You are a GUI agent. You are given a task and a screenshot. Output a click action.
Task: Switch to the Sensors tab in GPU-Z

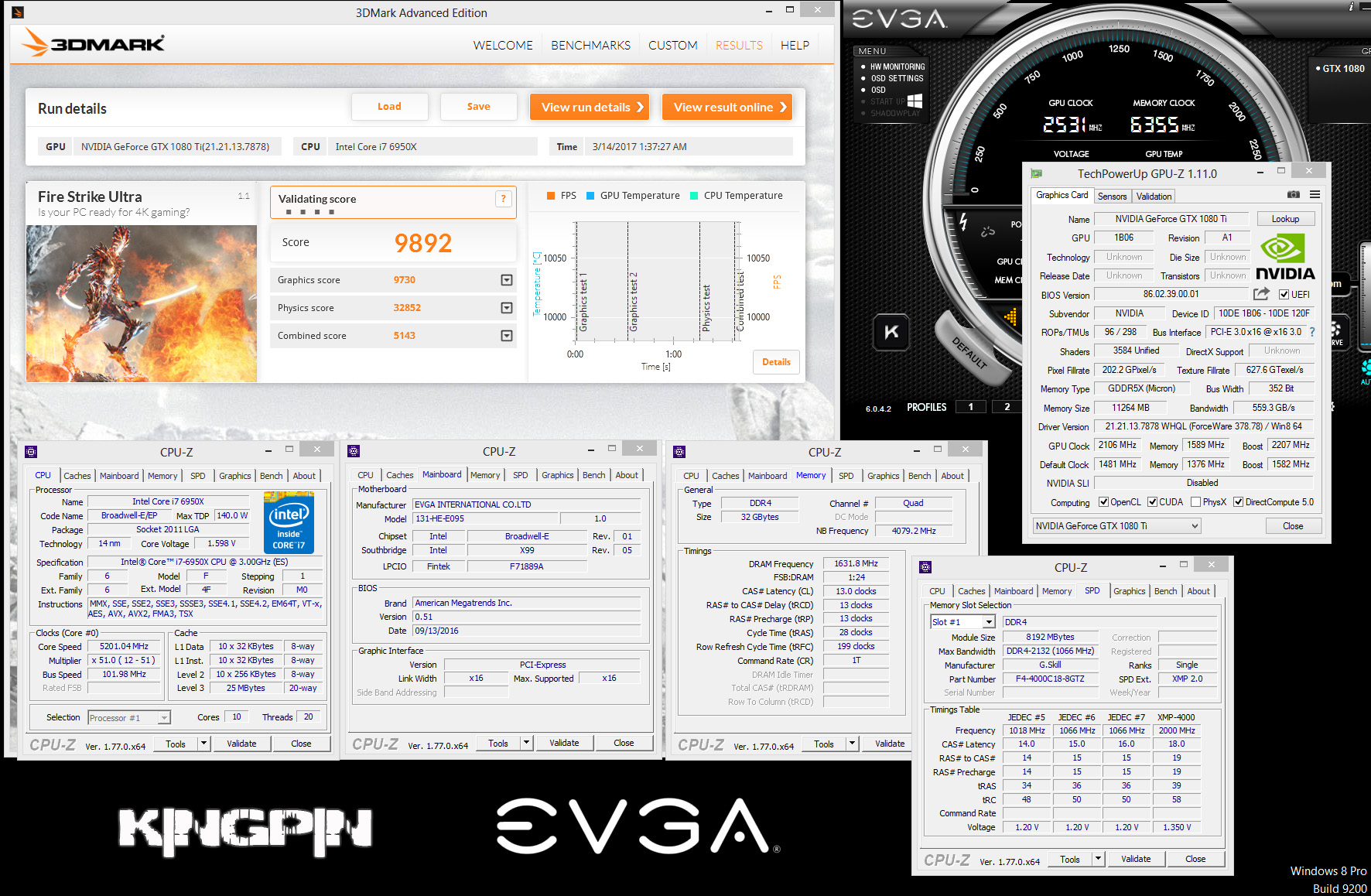tap(1112, 197)
